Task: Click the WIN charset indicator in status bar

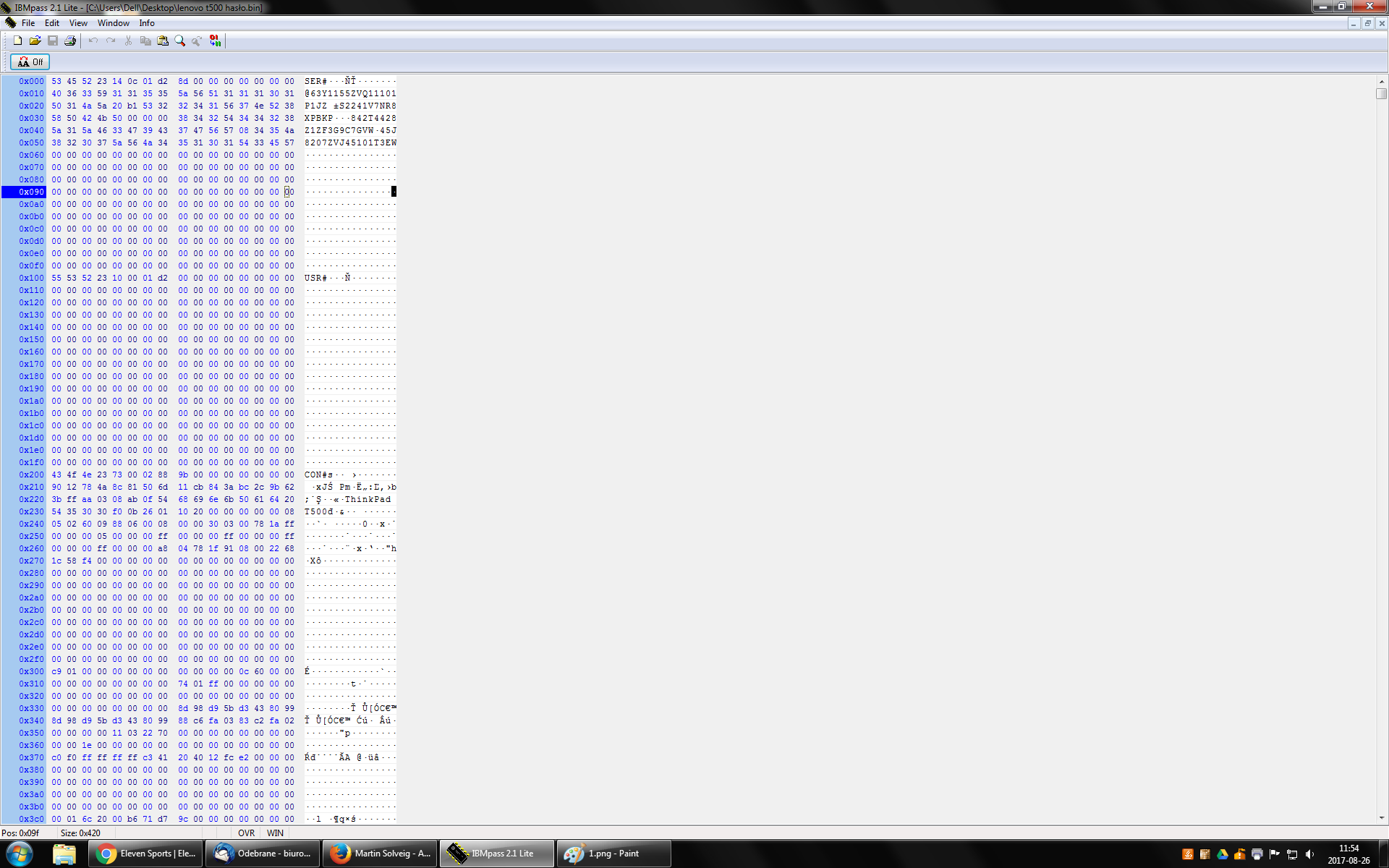Action: [275, 833]
